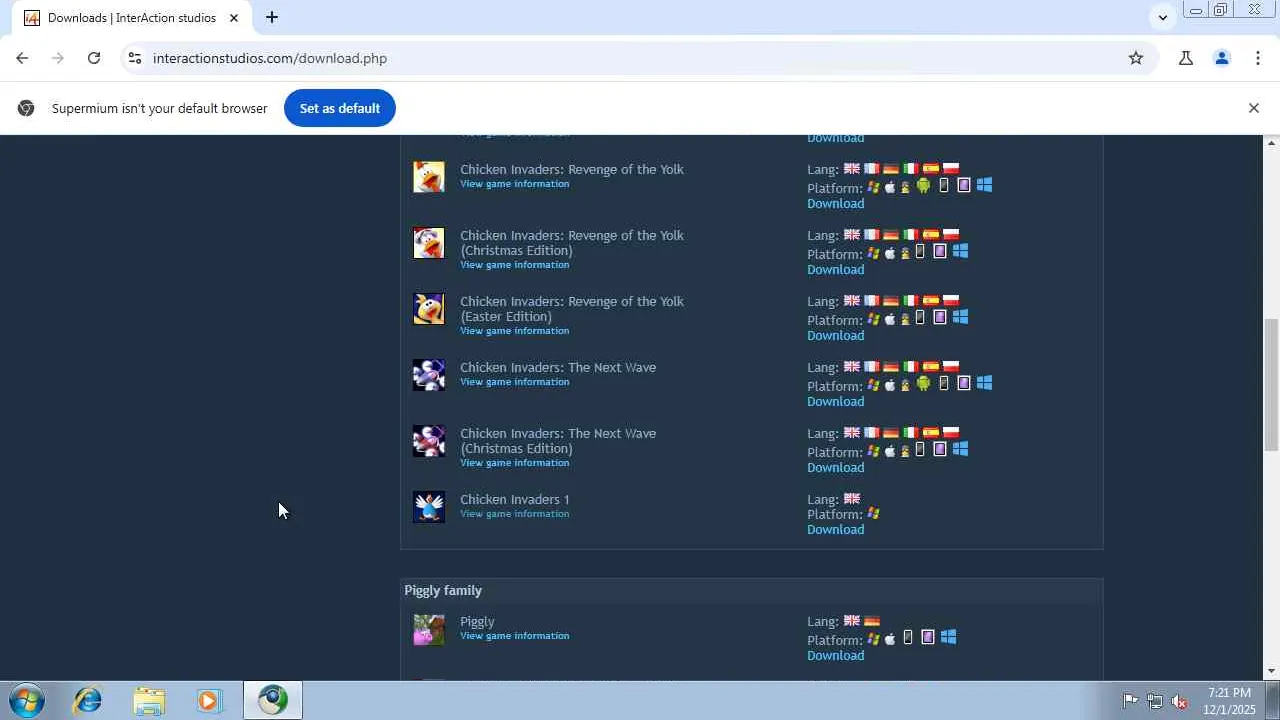The image size is (1280, 720).
Task: Open the tab search dropdown arrow
Action: point(1162,17)
